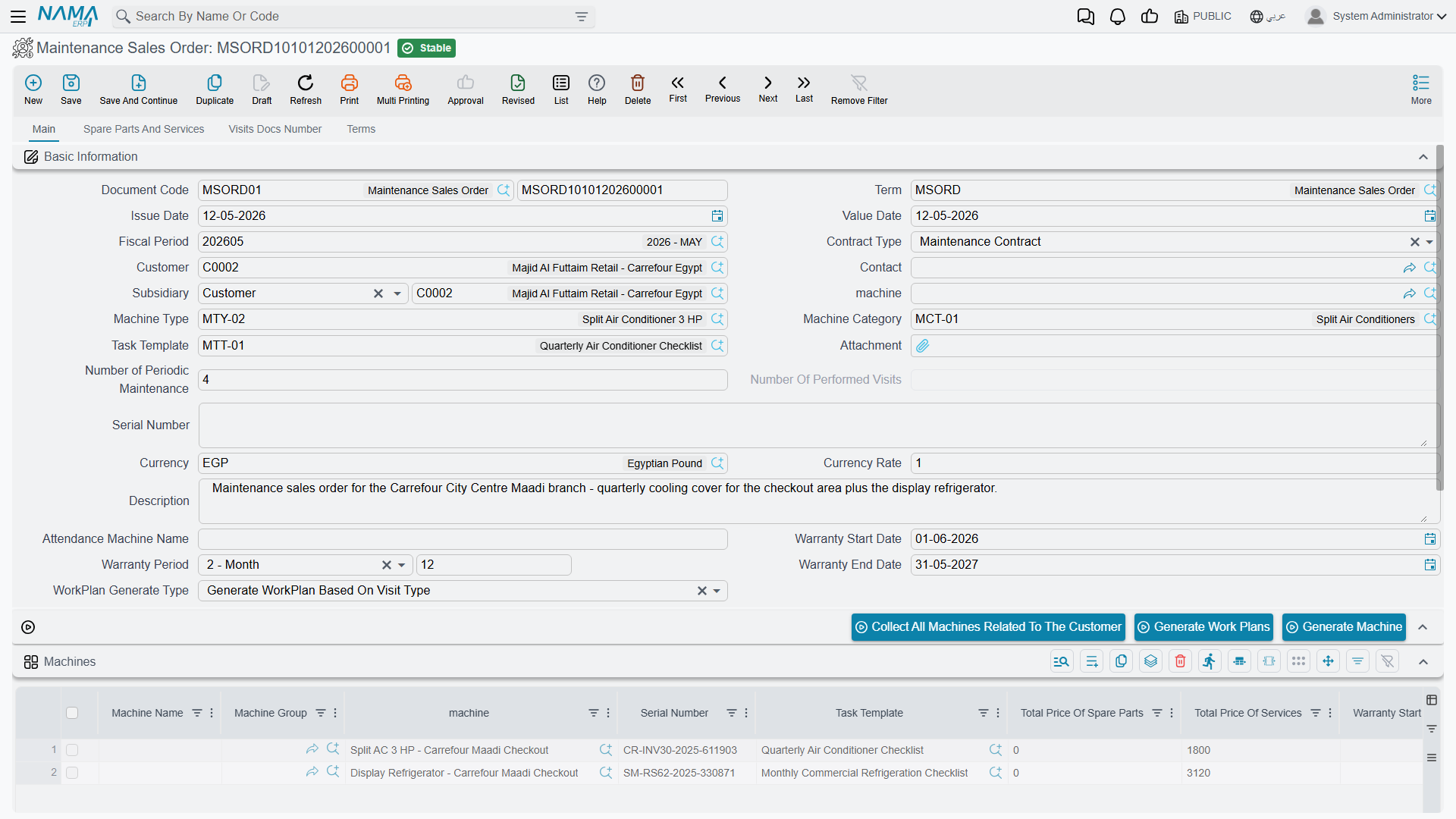Collapse the Machines section
The width and height of the screenshot is (1456, 819).
coord(1423,662)
